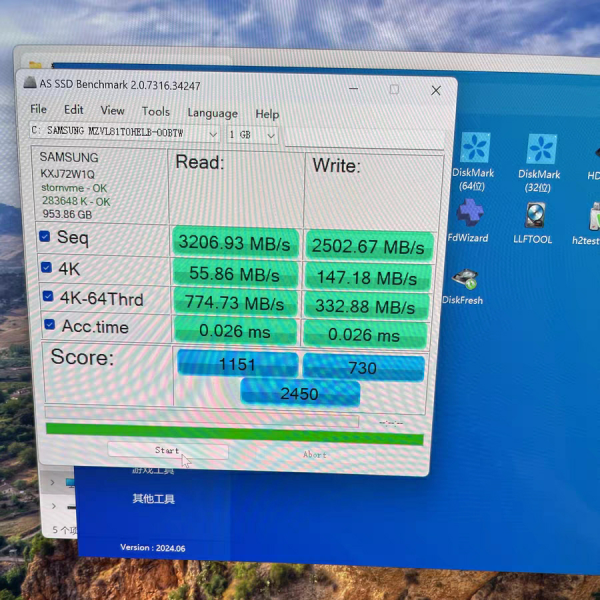Click the green benchmark progress bar
Image resolution: width=600 pixels, height=600 pixels.
point(234,435)
